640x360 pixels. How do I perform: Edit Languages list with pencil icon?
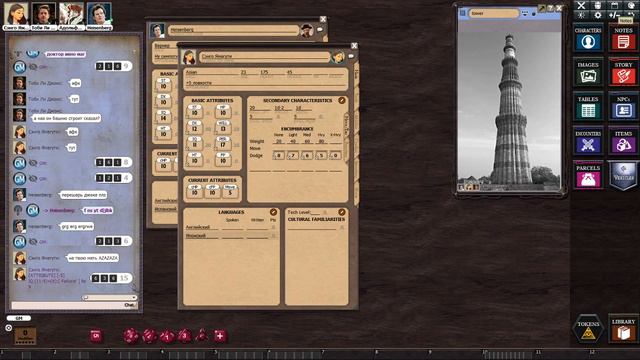pyautogui.click(x=273, y=212)
